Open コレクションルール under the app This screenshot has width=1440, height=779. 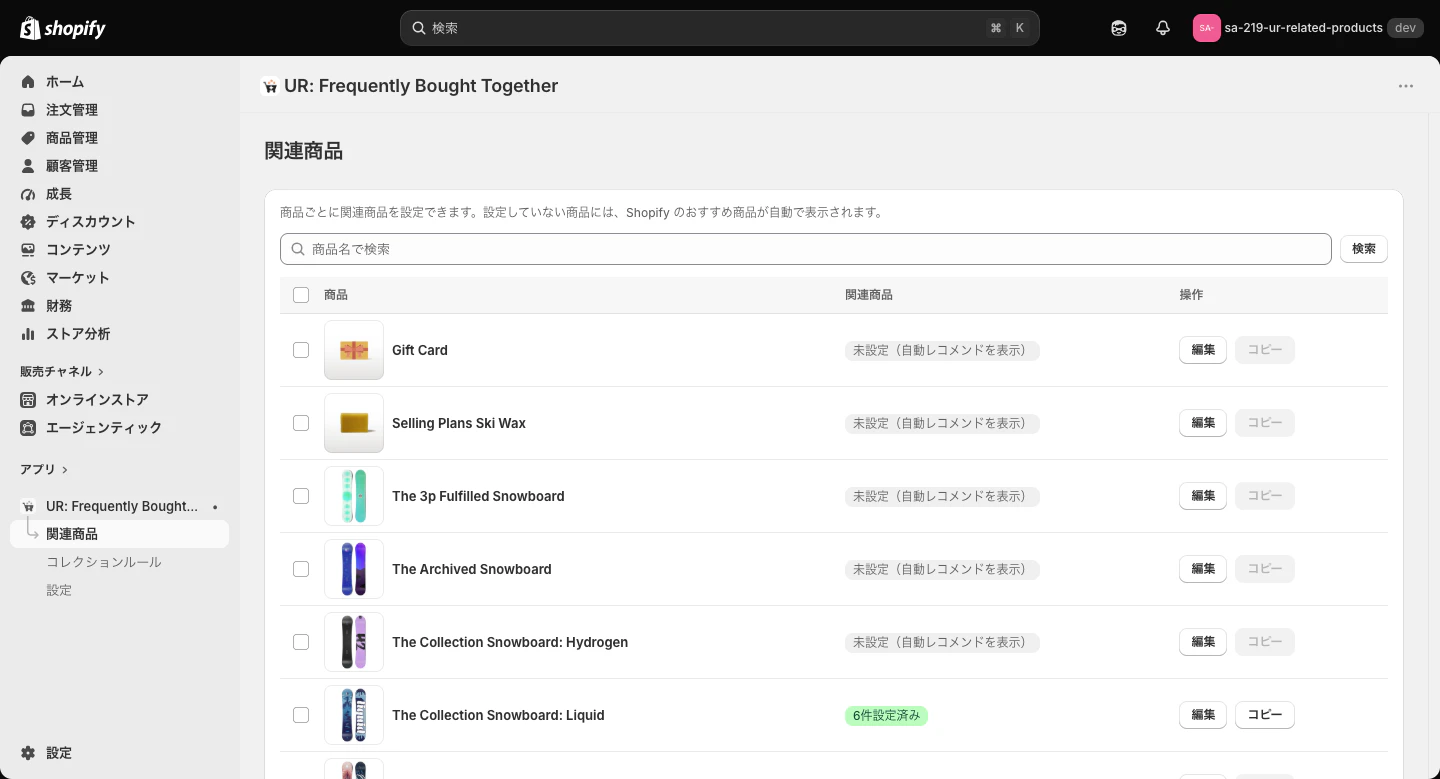click(104, 562)
